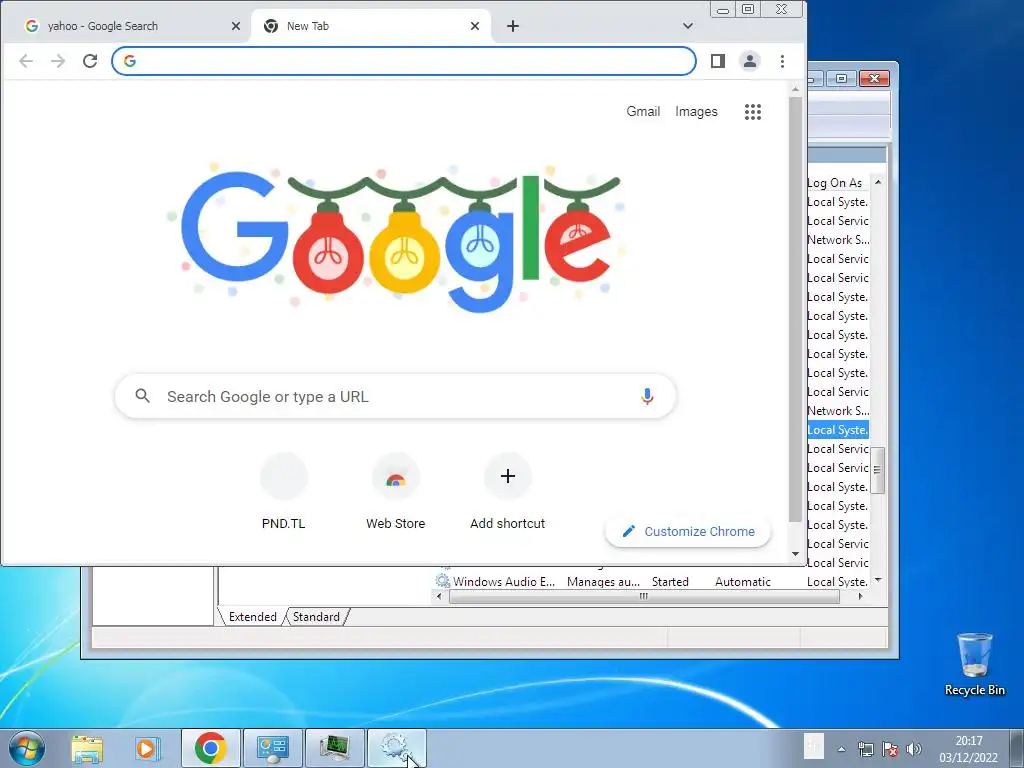Open a new tab with the plus button
Screen dimensions: 1024x768
click(513, 26)
